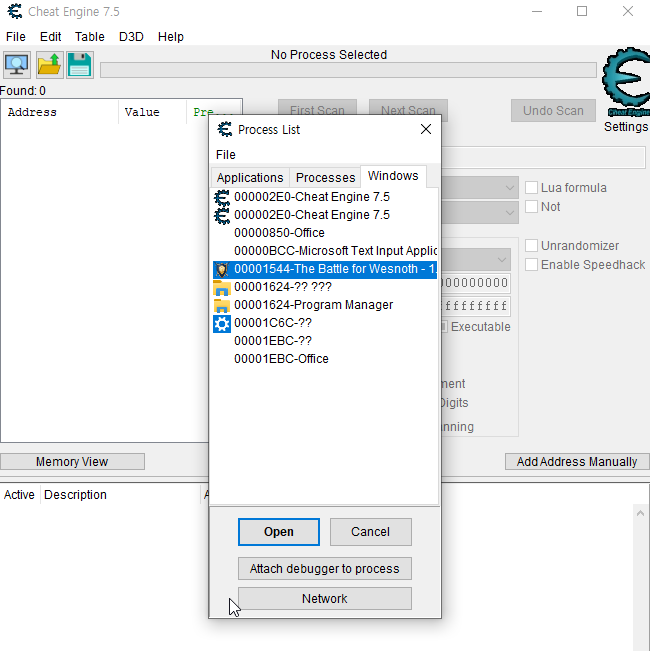Click the gear icon beside 00001C6C-??
The image size is (650, 651).
(222, 323)
